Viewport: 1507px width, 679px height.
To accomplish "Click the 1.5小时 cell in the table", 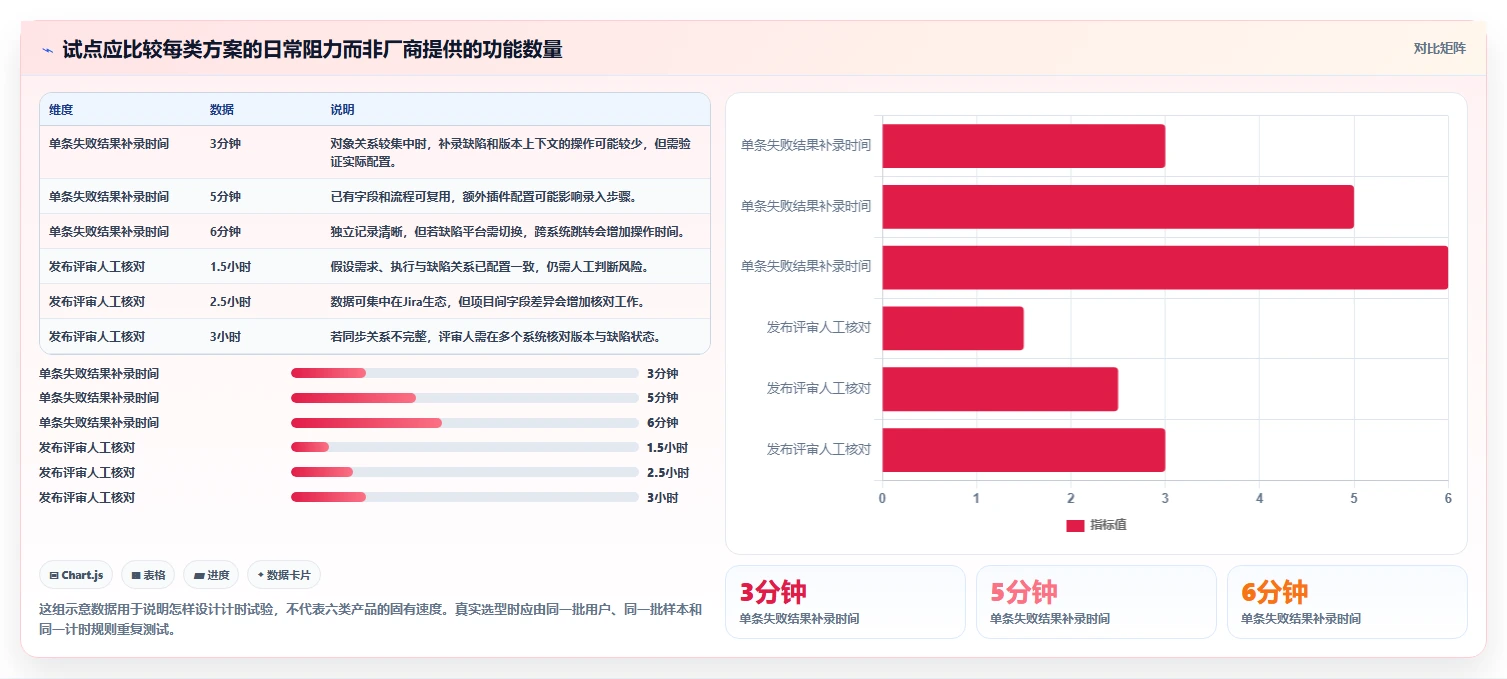I will pyautogui.click(x=230, y=266).
